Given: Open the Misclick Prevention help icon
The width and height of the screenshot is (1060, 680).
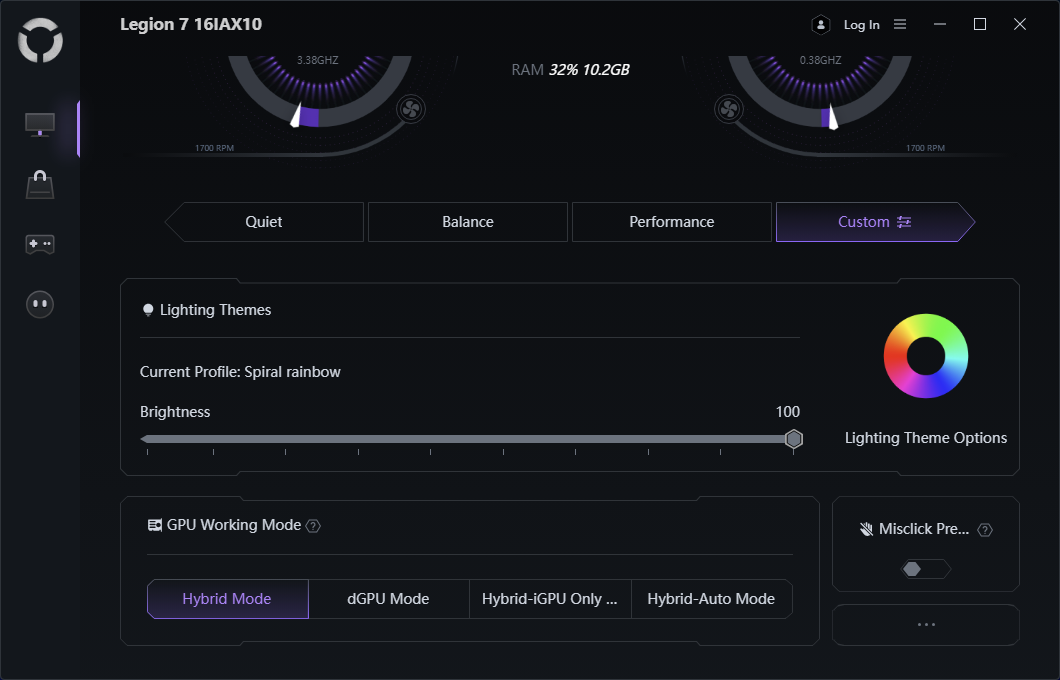Looking at the screenshot, I should tap(985, 530).
